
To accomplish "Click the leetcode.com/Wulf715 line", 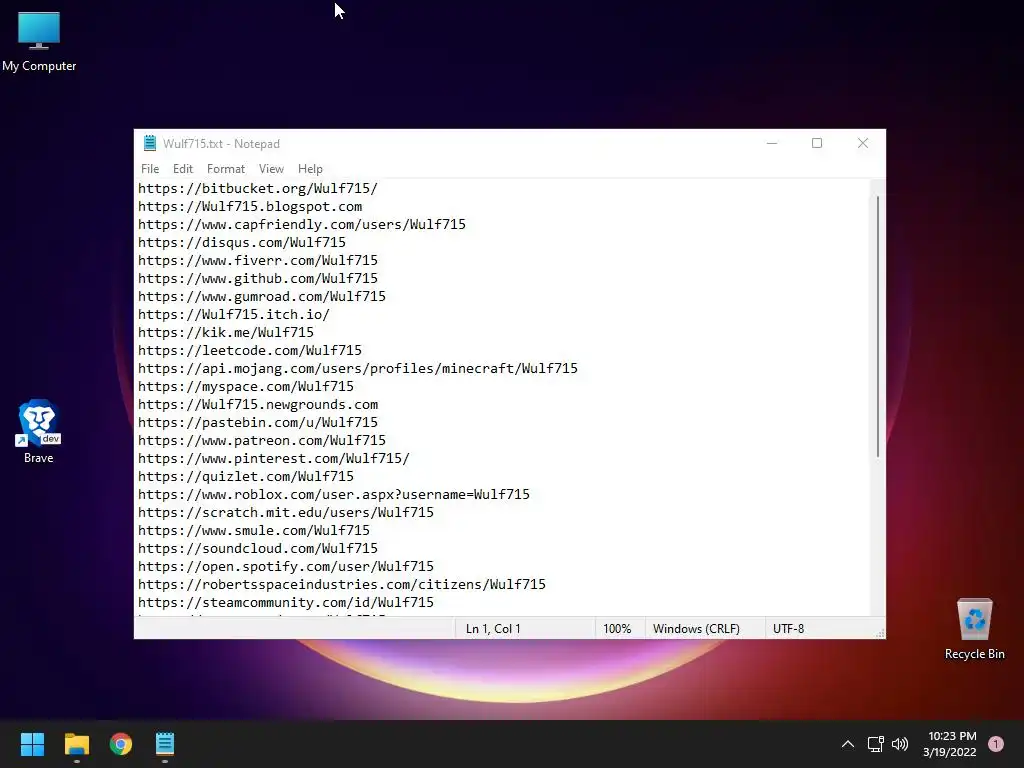I will 249,351.
